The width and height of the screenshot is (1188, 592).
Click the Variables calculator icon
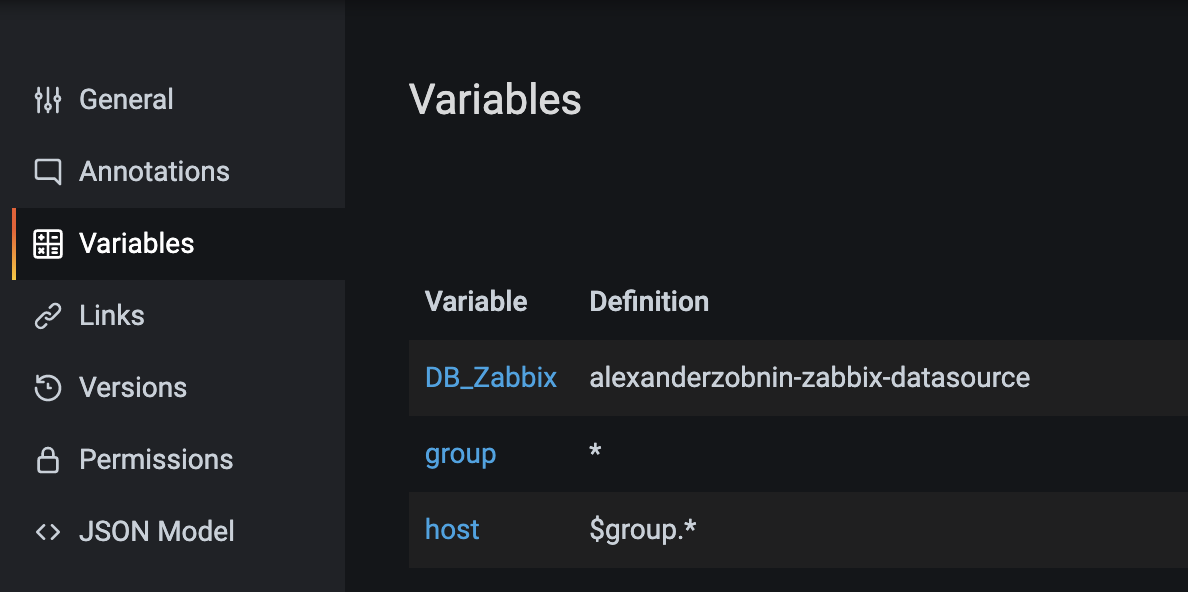(48, 244)
